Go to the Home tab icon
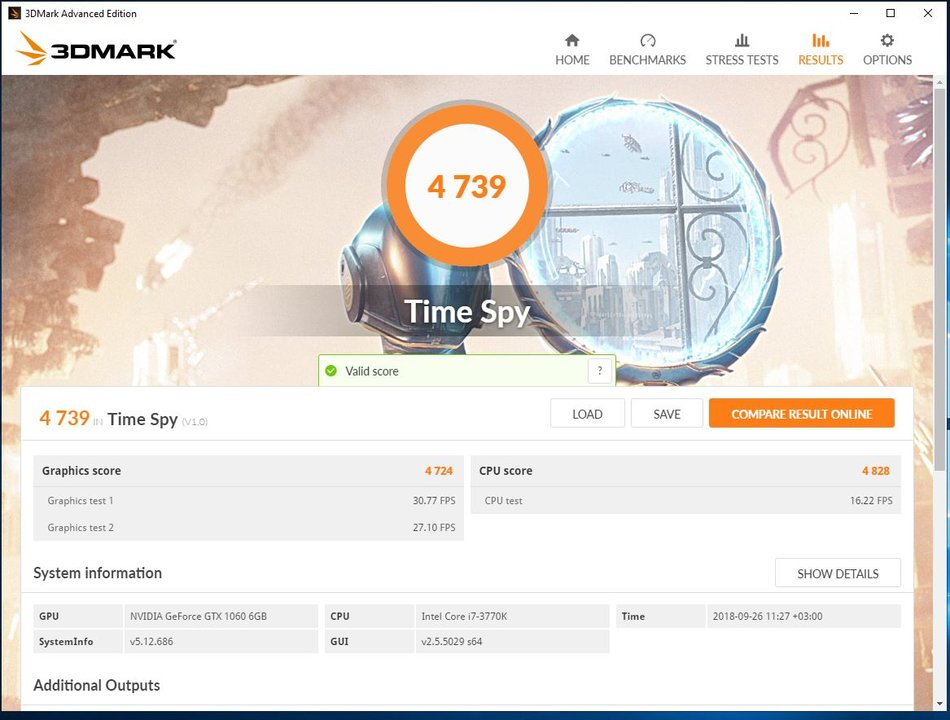The width and height of the screenshot is (950, 720). coord(572,41)
